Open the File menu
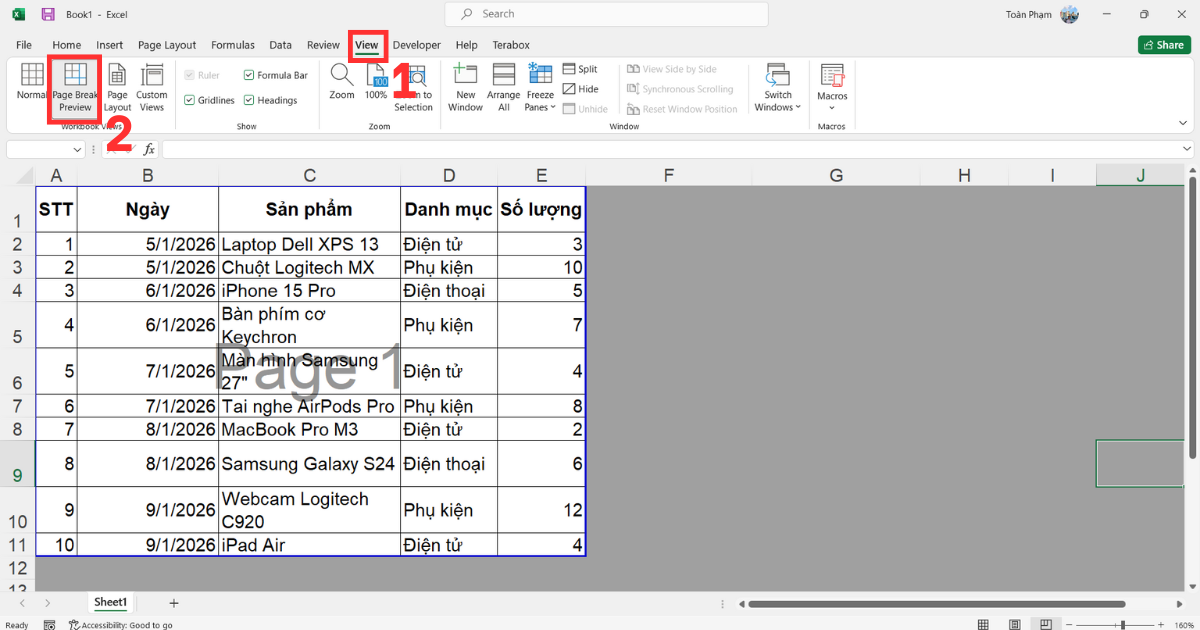This screenshot has height=630, width=1200. click(x=24, y=45)
